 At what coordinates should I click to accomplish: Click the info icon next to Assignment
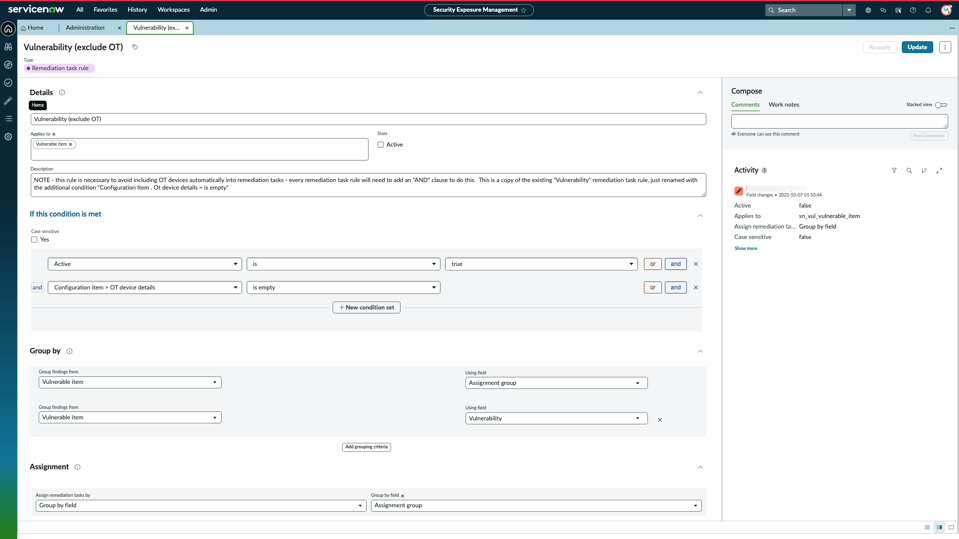coord(78,467)
